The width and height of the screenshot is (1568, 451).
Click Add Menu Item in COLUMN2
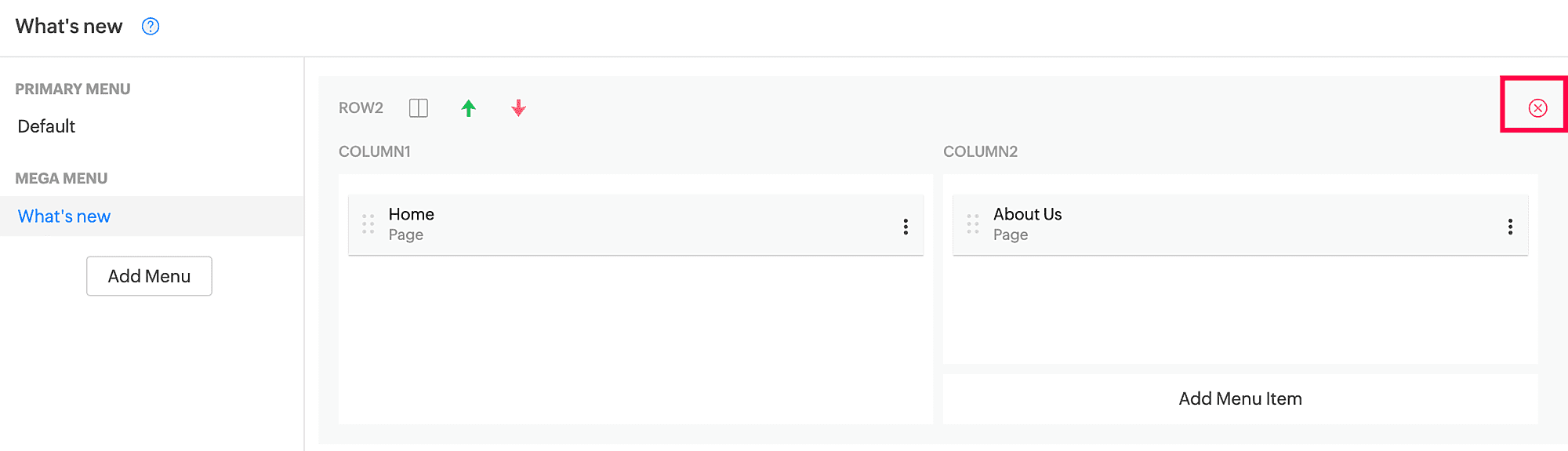(x=1240, y=398)
